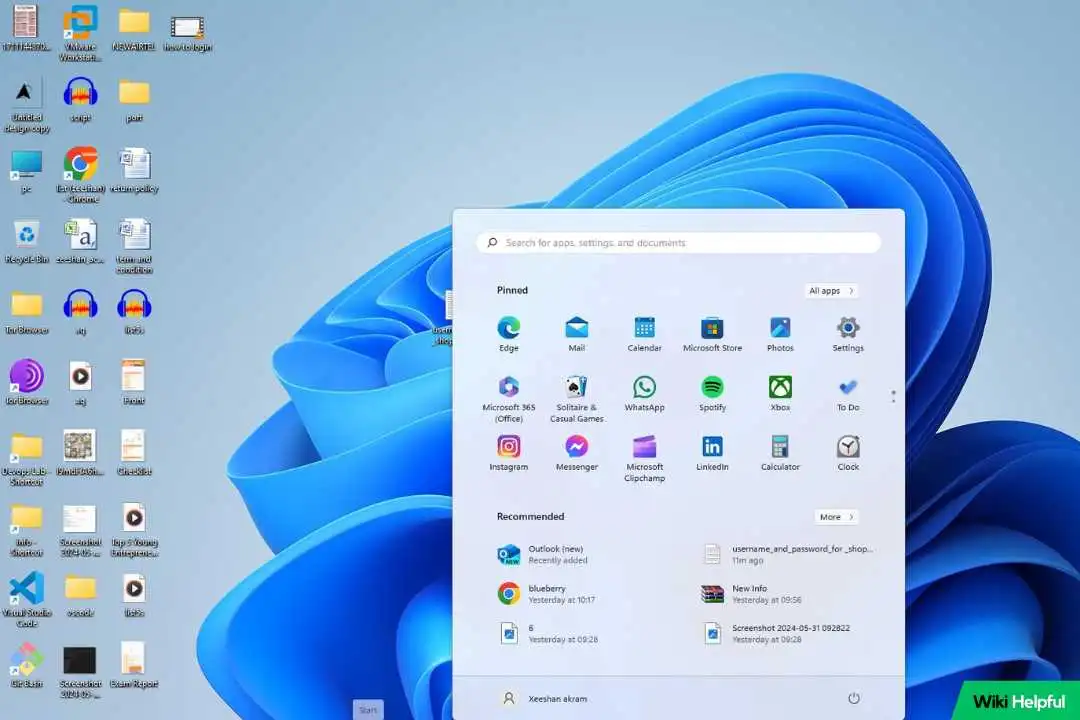
Task: Click the Start menu search box
Action: (x=678, y=243)
